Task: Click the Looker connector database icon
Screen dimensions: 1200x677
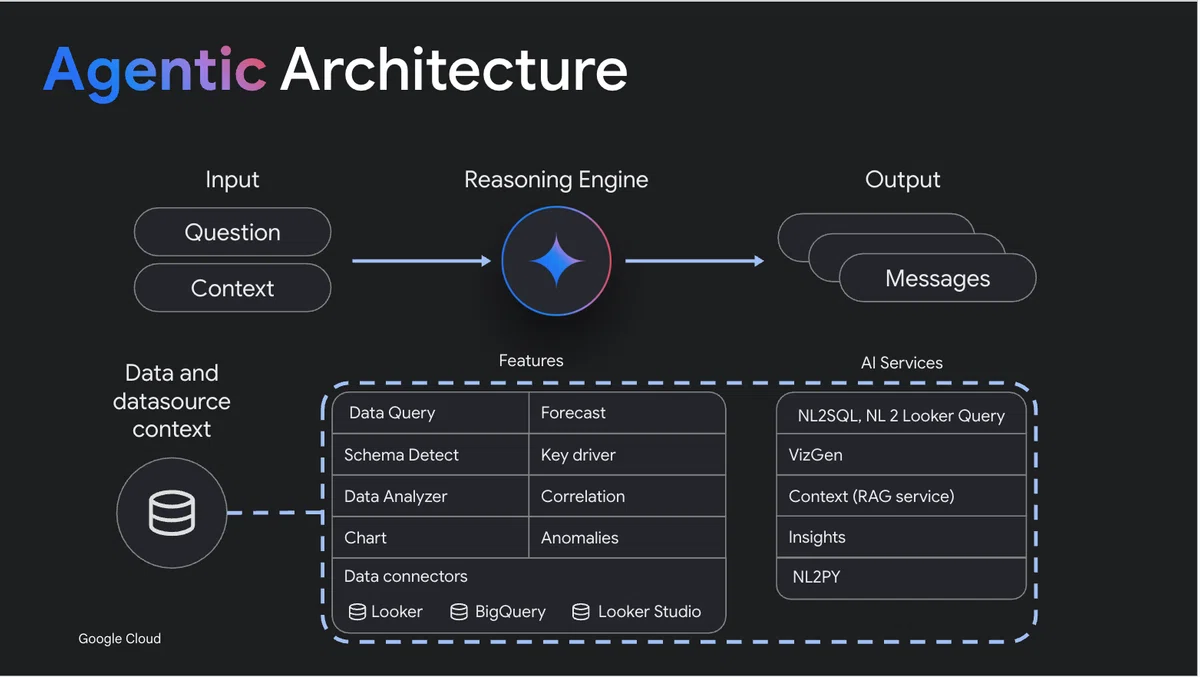Action: coord(357,612)
